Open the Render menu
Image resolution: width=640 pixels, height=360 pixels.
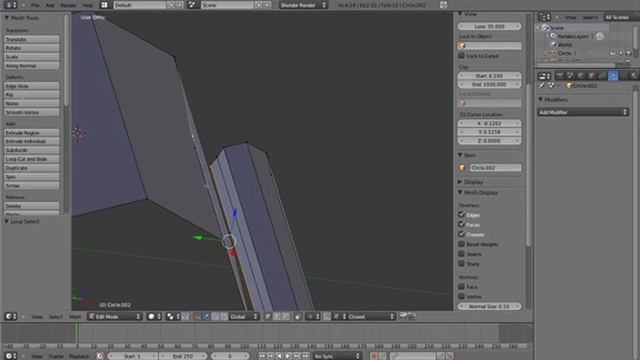pos(68,5)
